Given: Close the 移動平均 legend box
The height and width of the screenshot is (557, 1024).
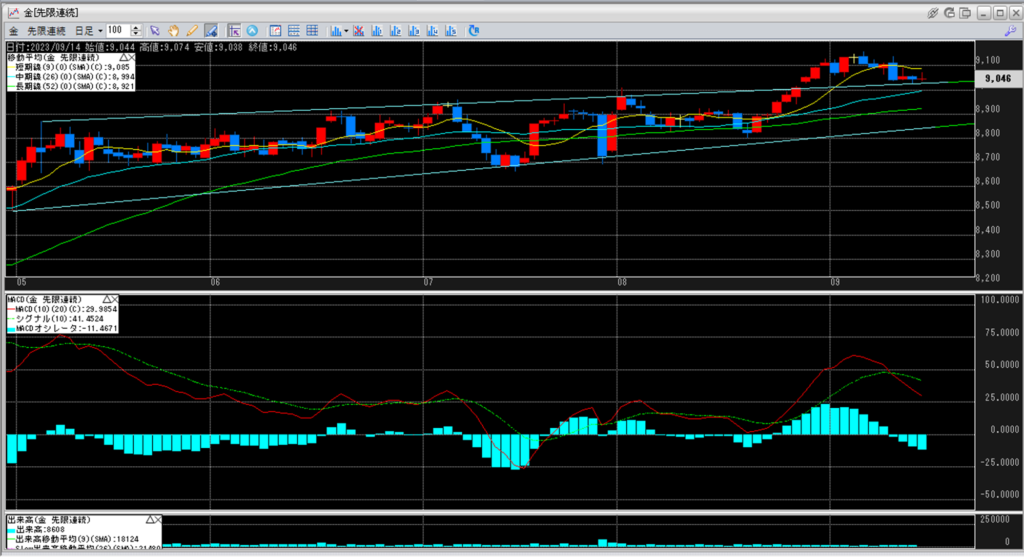Looking at the screenshot, I should tap(131, 57).
